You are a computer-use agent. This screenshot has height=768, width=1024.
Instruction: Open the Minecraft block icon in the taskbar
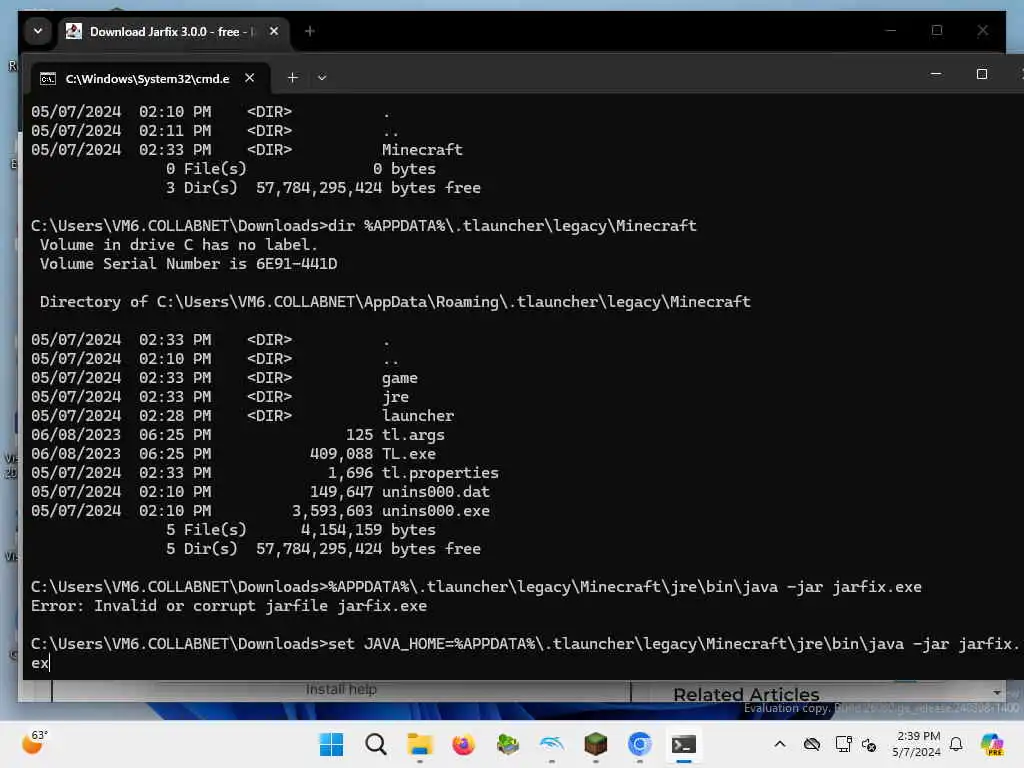coord(595,744)
